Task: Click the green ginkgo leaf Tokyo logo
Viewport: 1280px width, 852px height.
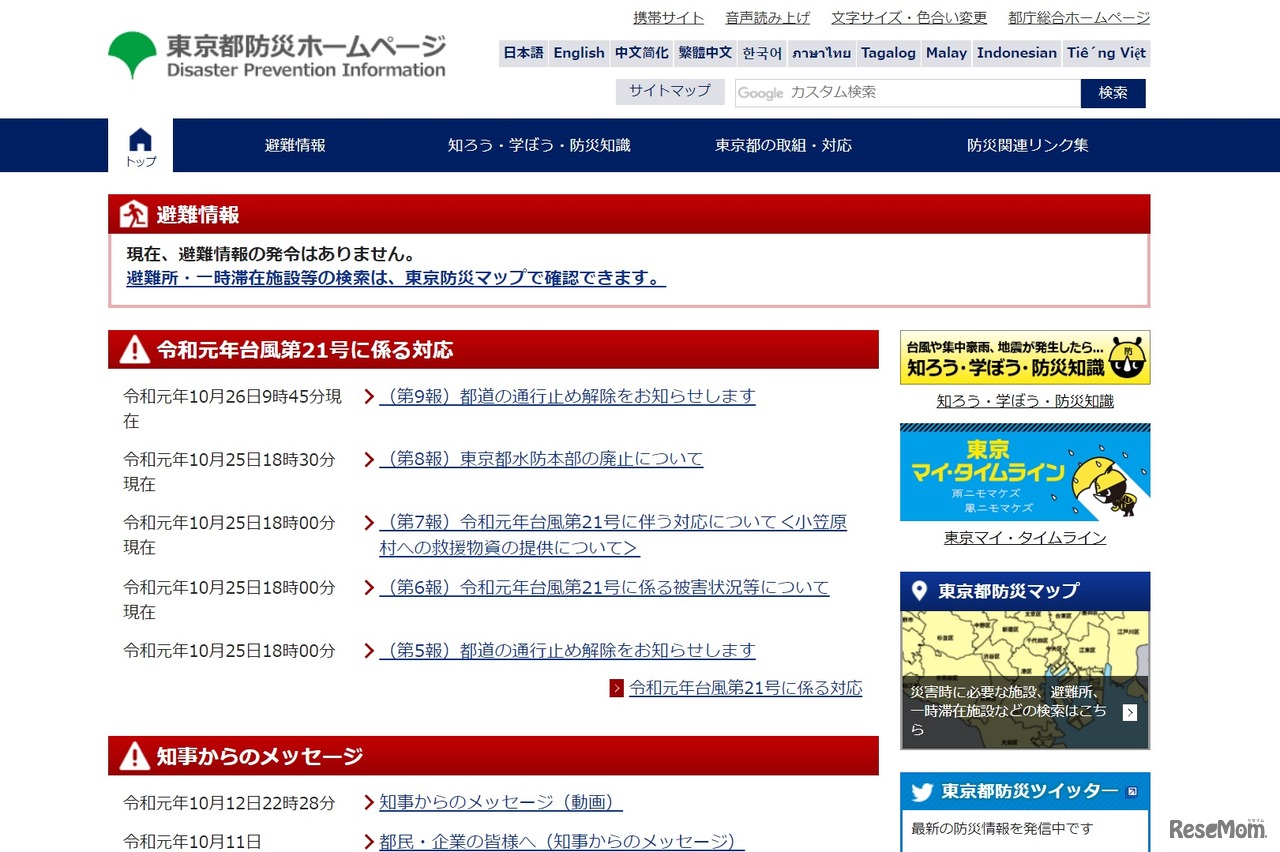Action: pos(132,54)
